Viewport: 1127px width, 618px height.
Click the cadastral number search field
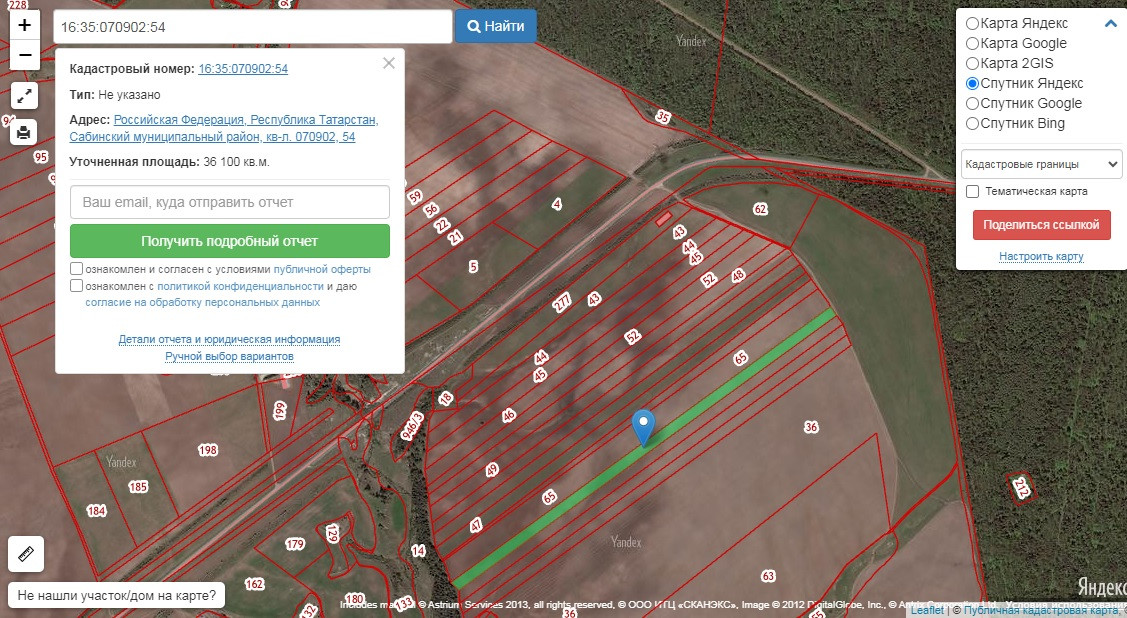252,27
